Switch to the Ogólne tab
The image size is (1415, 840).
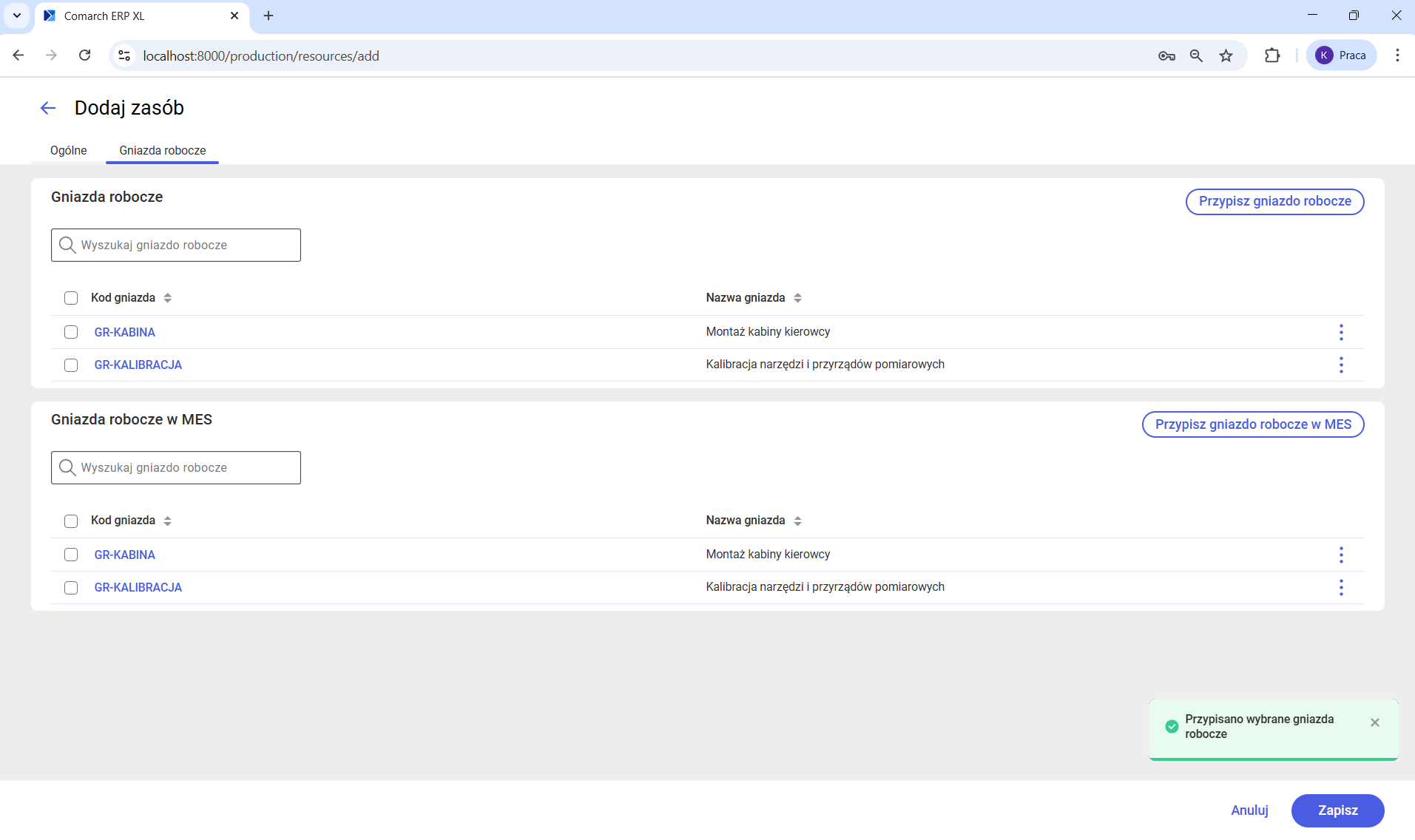pos(69,150)
